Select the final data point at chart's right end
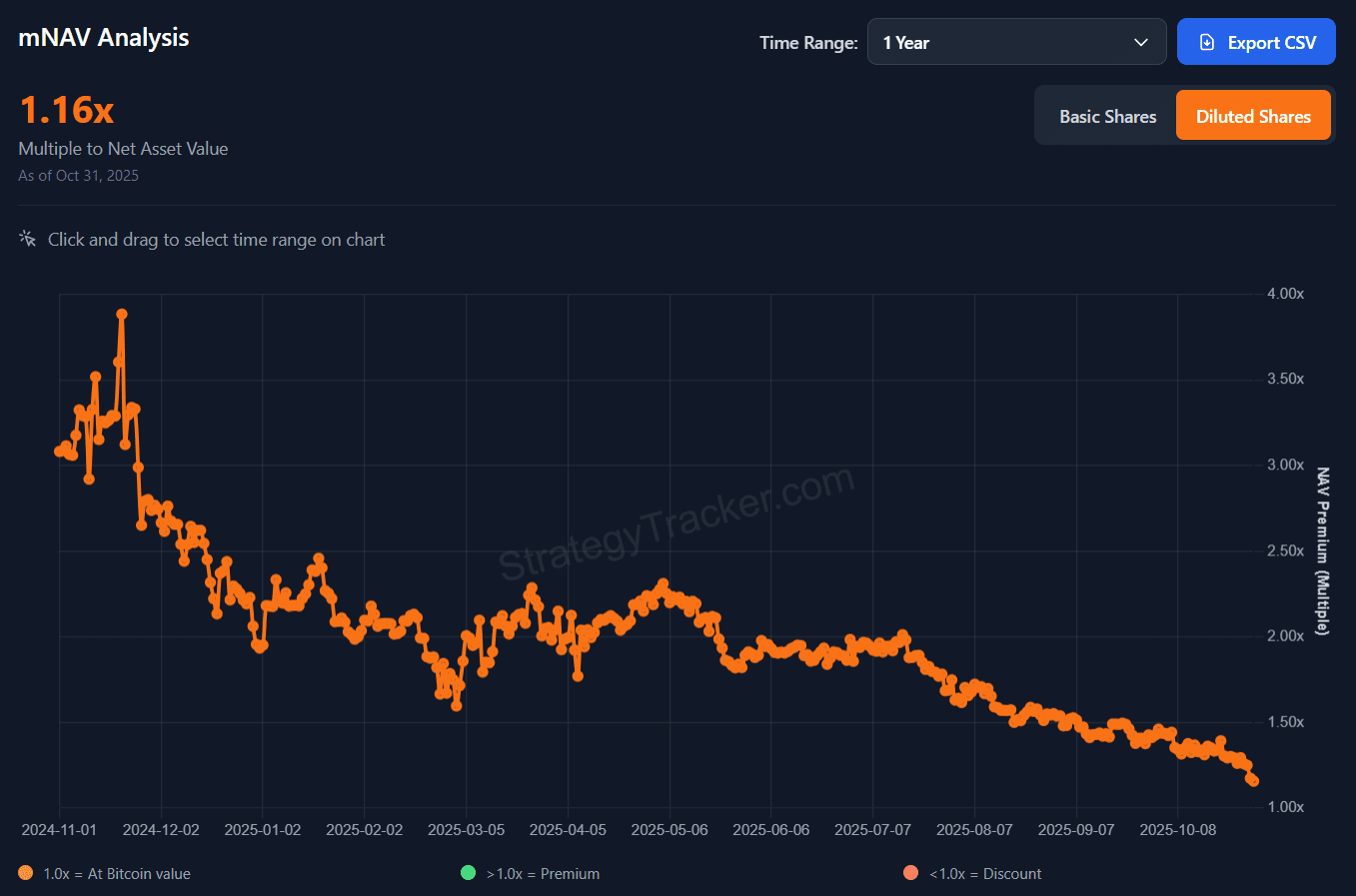Screen dimensions: 1356x896 point(1253,781)
